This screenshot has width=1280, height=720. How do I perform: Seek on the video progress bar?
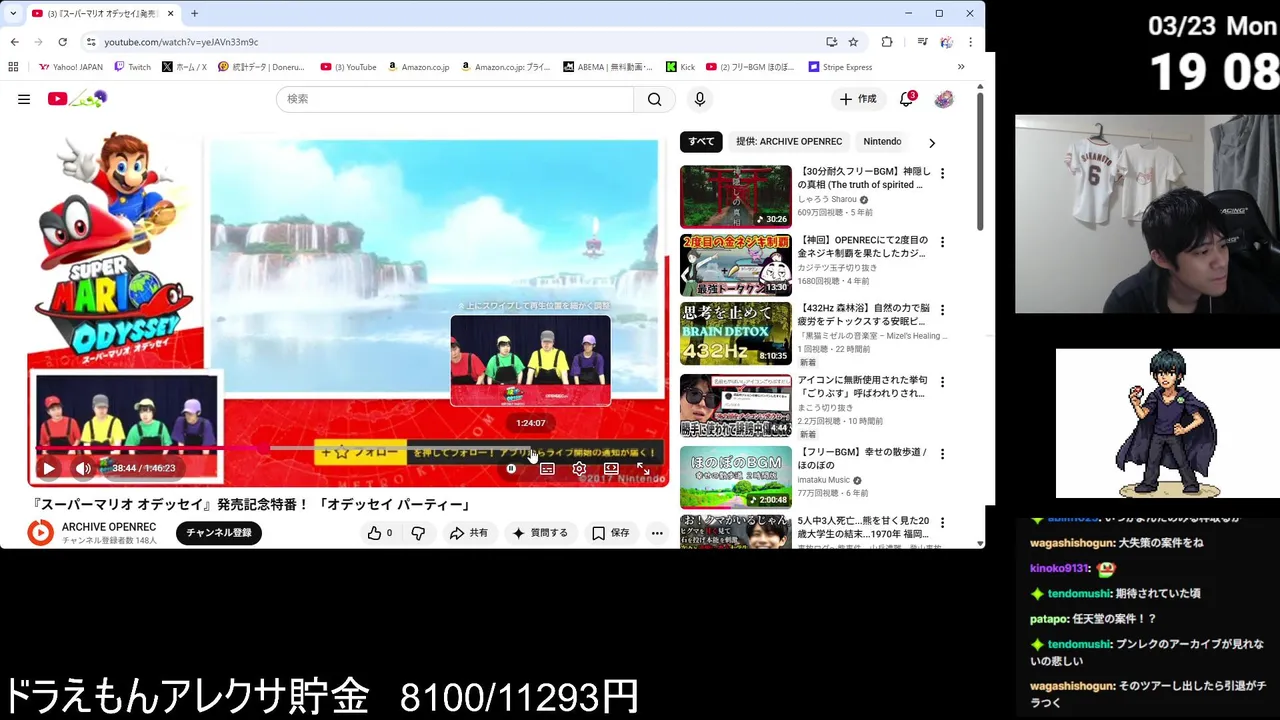350,449
